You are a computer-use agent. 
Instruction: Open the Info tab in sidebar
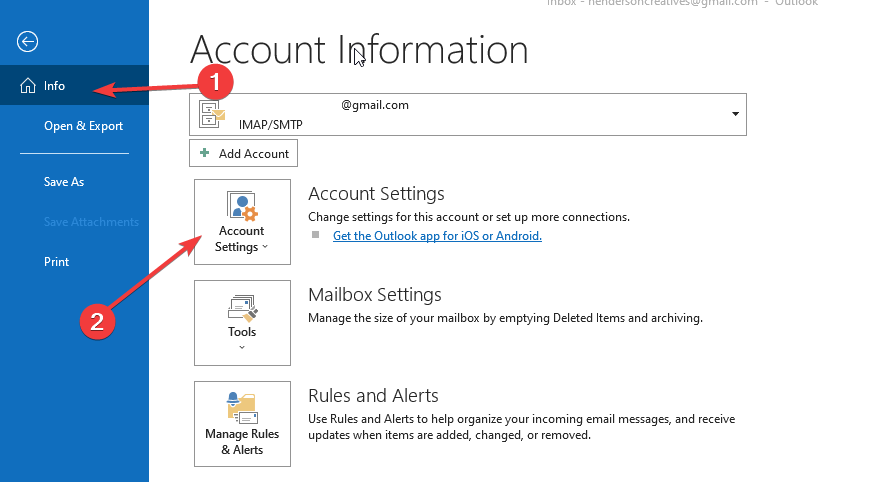tap(74, 85)
